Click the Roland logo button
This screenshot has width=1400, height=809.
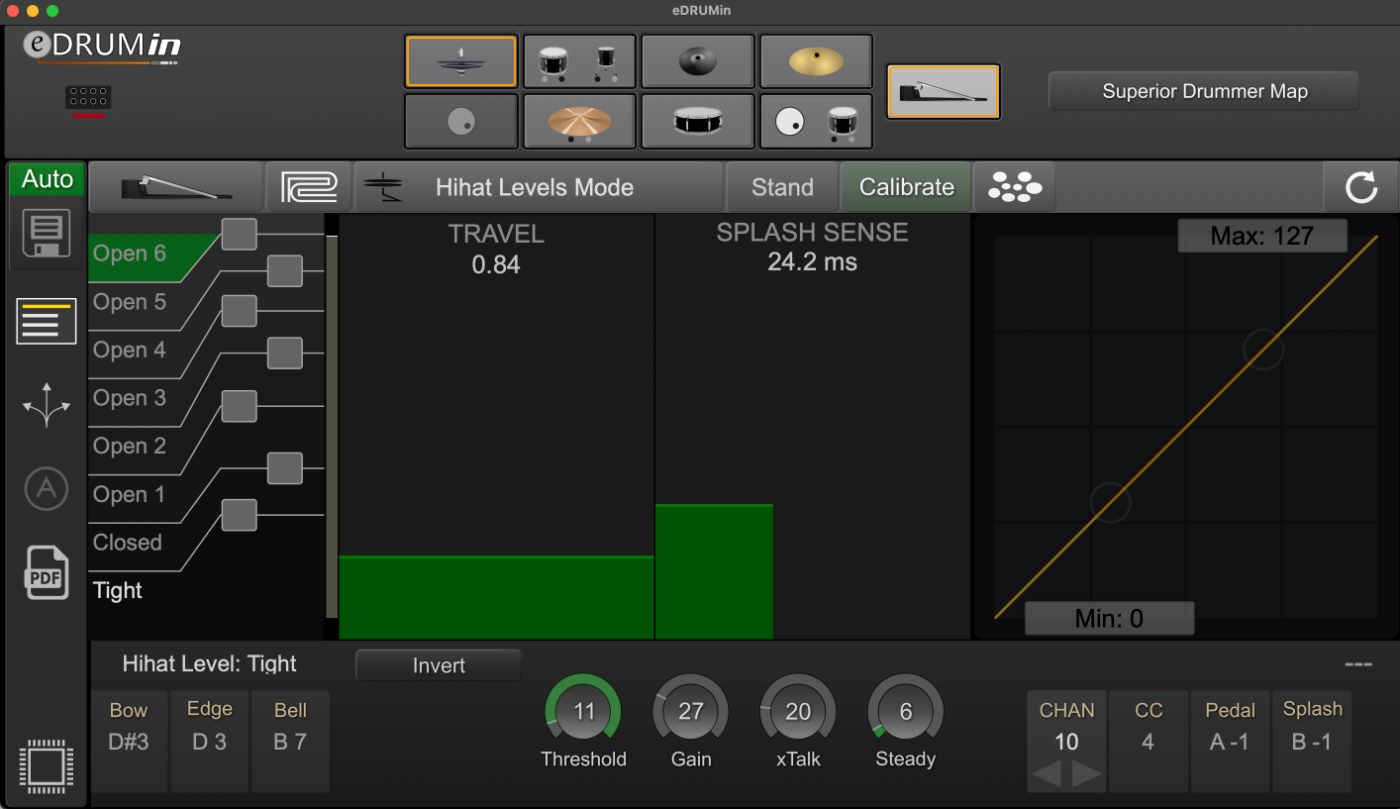309,187
